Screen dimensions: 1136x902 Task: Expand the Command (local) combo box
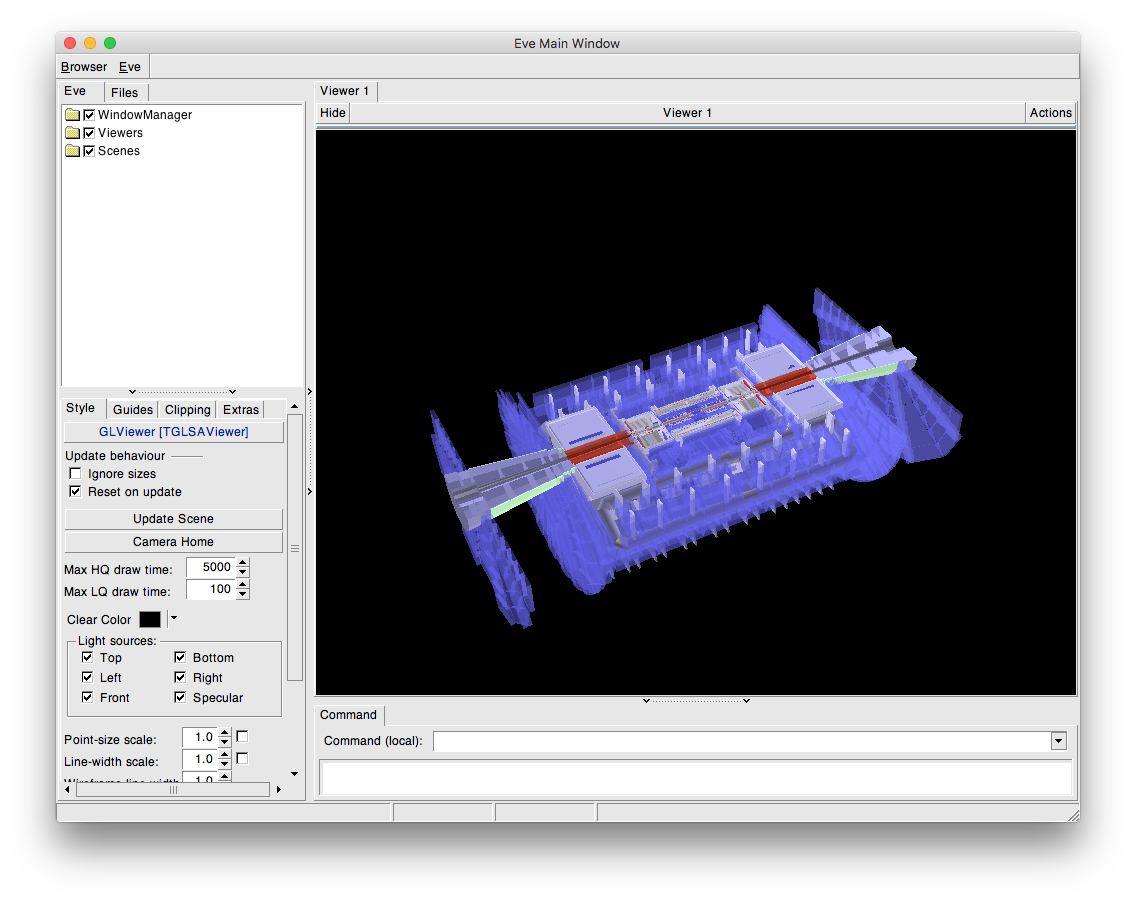coord(1058,741)
